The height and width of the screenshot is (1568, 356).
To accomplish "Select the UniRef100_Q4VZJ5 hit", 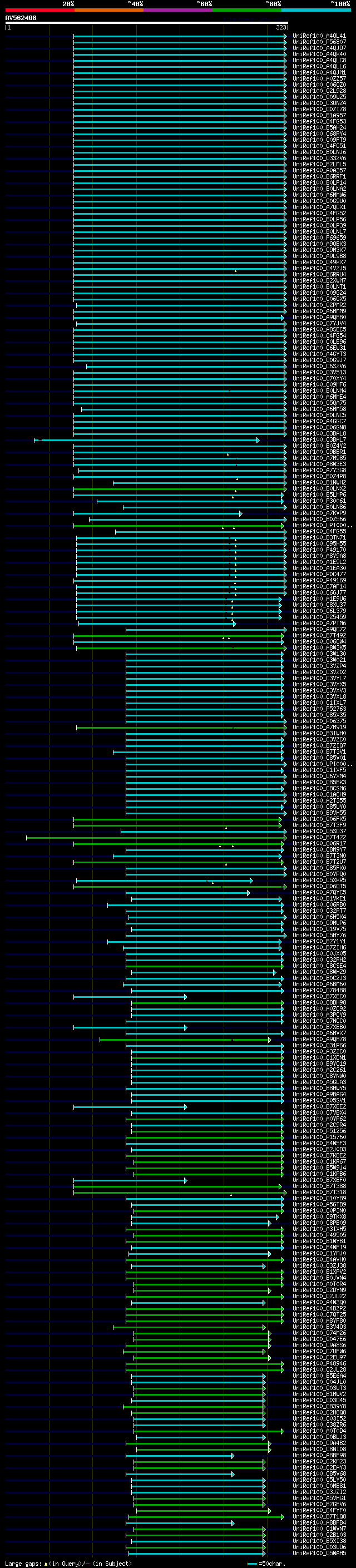I will (319, 269).
